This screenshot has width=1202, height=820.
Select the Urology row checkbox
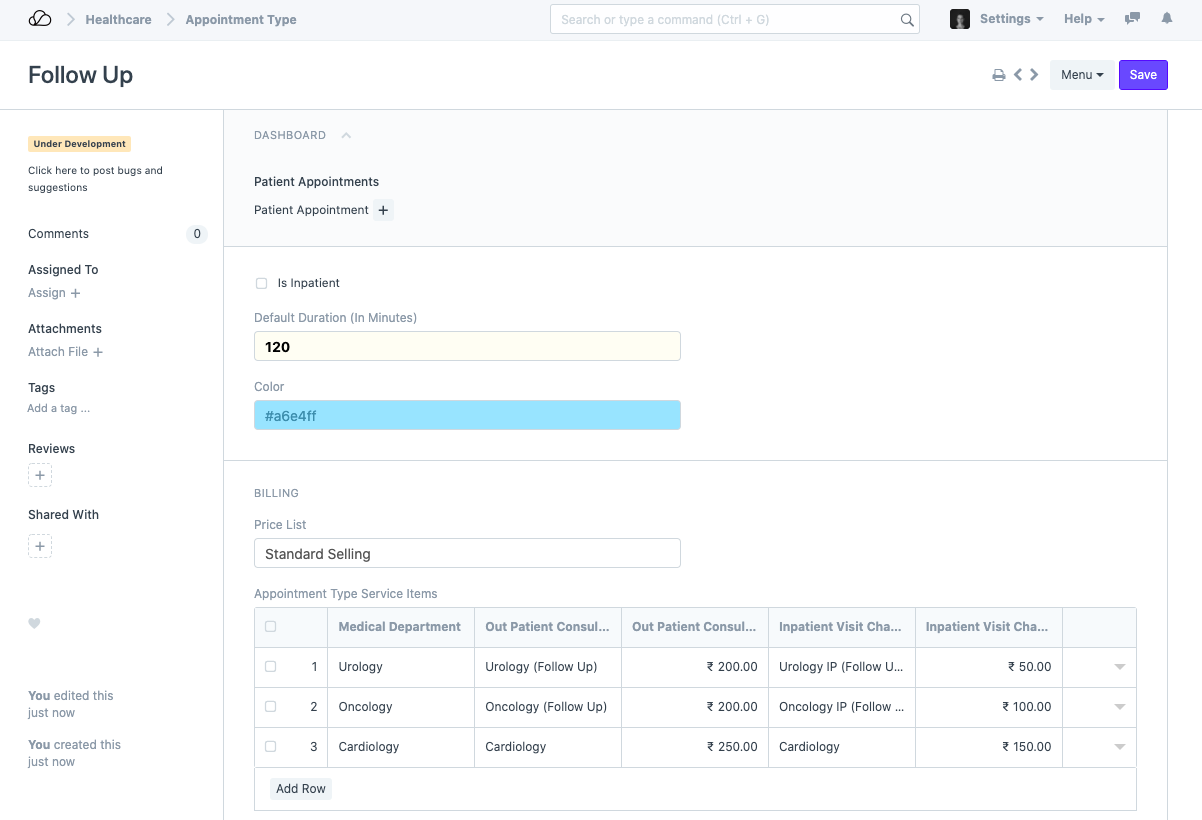pyautogui.click(x=270, y=667)
